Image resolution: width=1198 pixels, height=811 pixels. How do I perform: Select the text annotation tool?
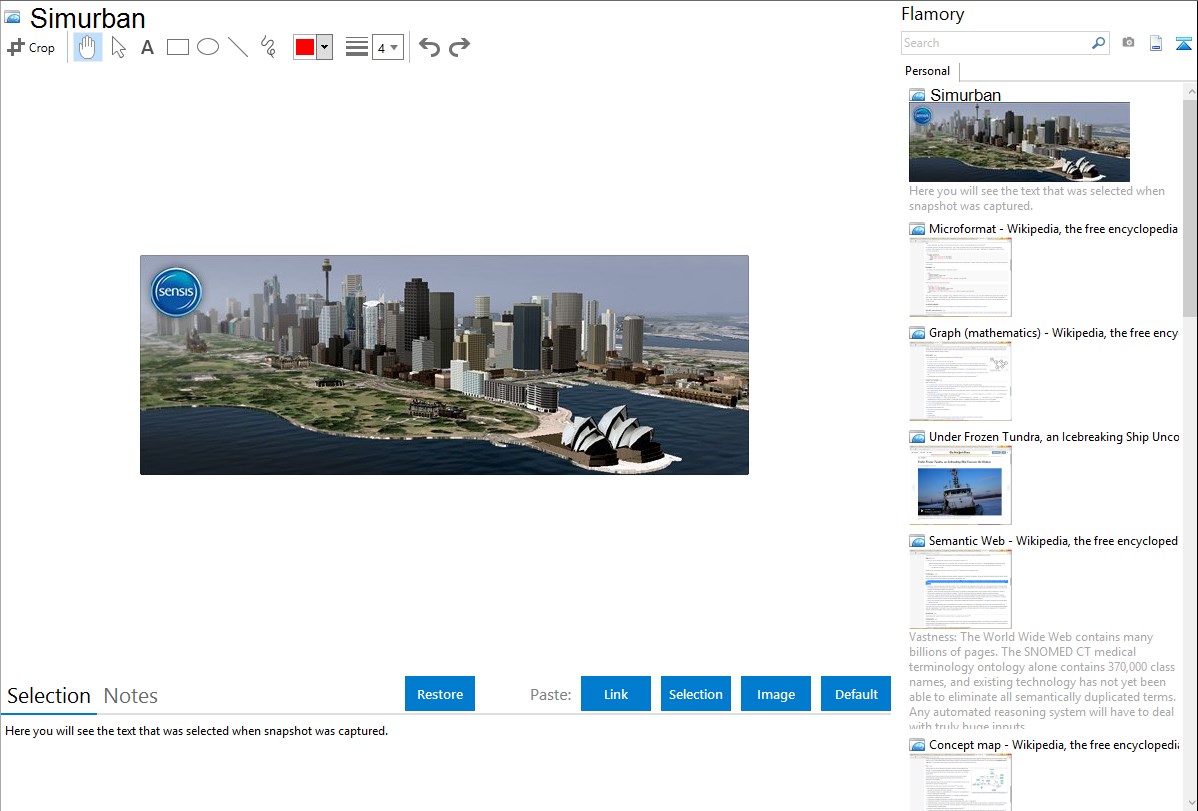pyautogui.click(x=147, y=47)
